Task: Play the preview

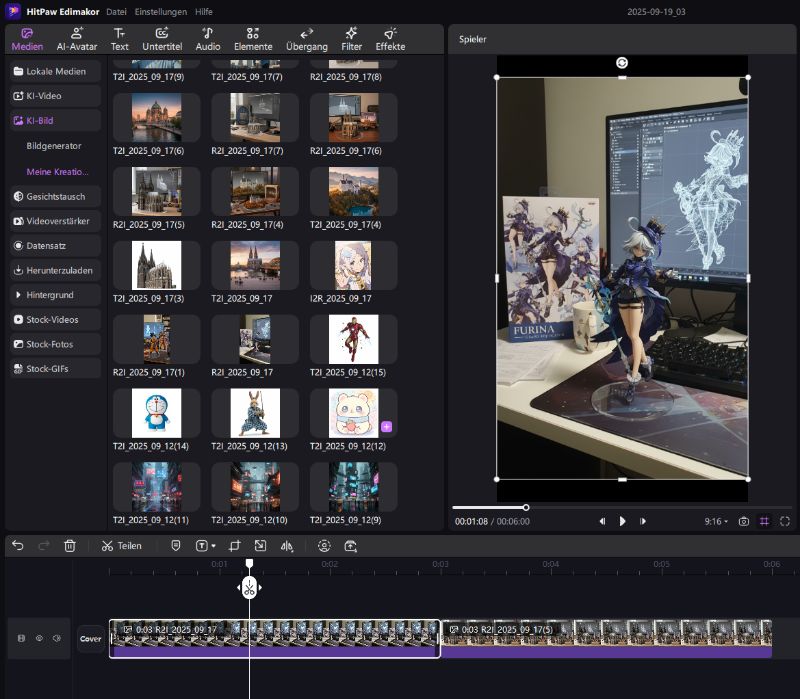Action: 622,521
